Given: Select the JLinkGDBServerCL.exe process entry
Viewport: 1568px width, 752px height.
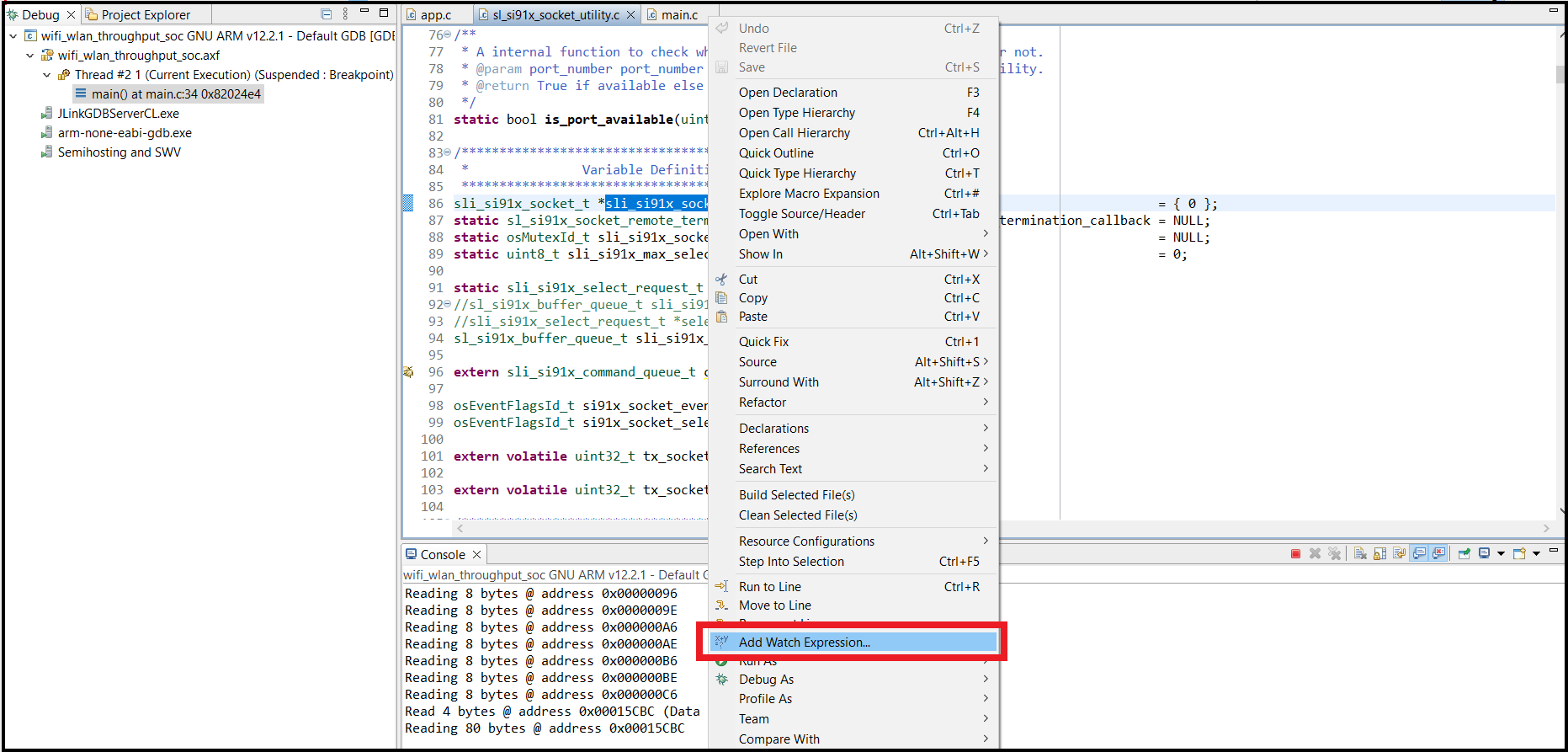Looking at the screenshot, I should pos(118,114).
